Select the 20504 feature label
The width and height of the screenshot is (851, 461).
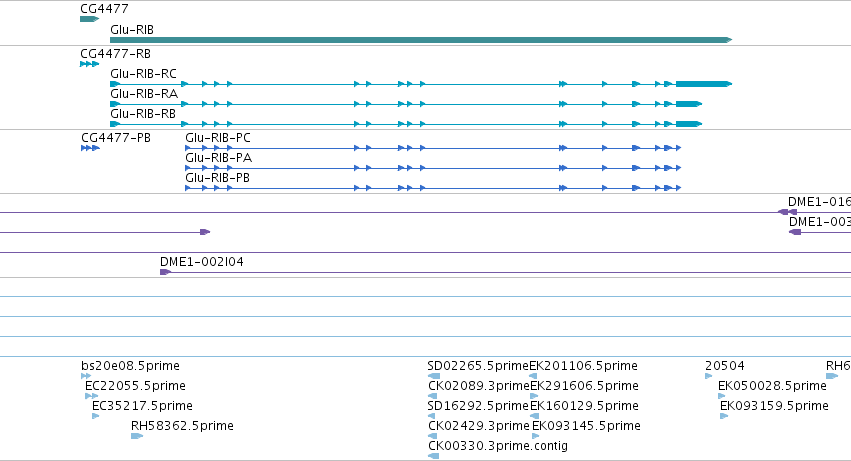(725, 366)
